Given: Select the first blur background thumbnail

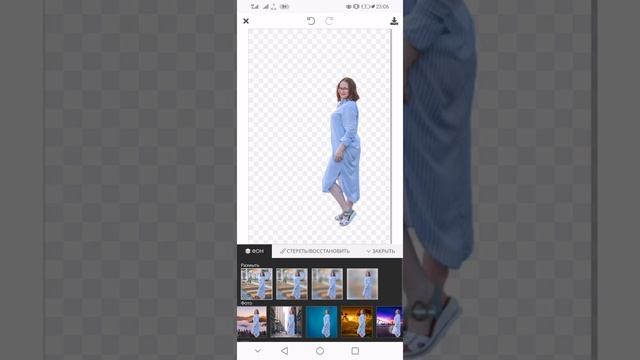Looking at the screenshot, I should (257, 284).
